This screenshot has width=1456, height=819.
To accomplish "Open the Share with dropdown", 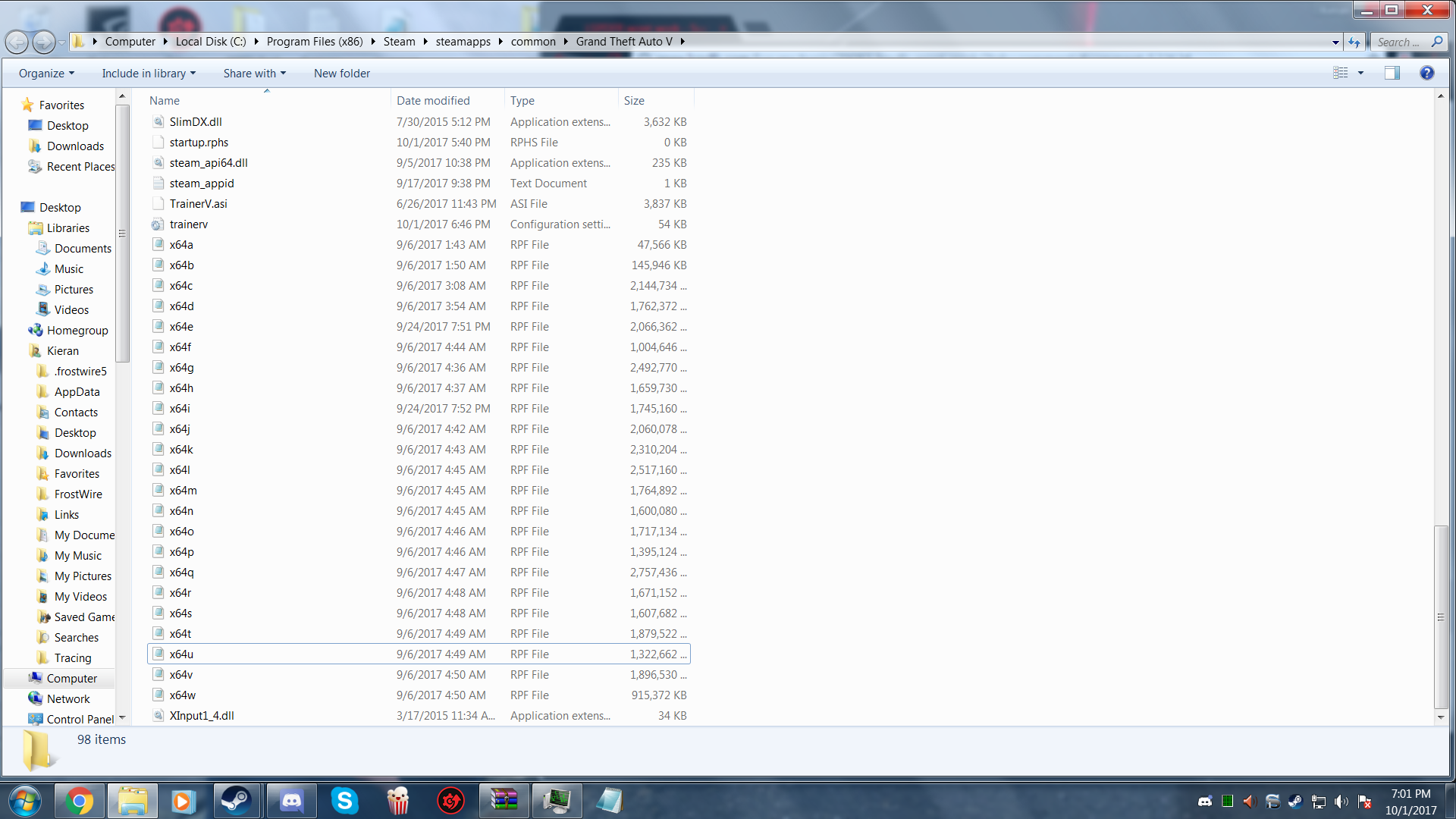I will pyautogui.click(x=254, y=74).
